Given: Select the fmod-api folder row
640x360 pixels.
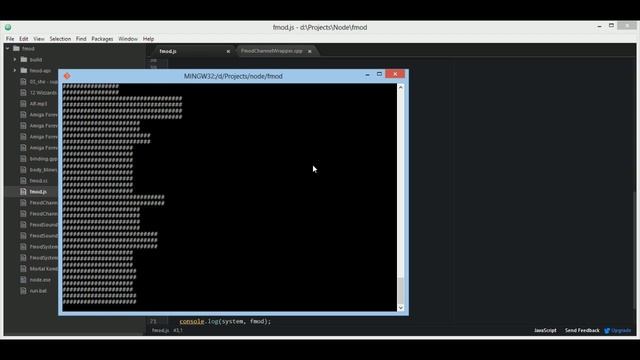Looking at the screenshot, I should pyautogui.click(x=40, y=71).
